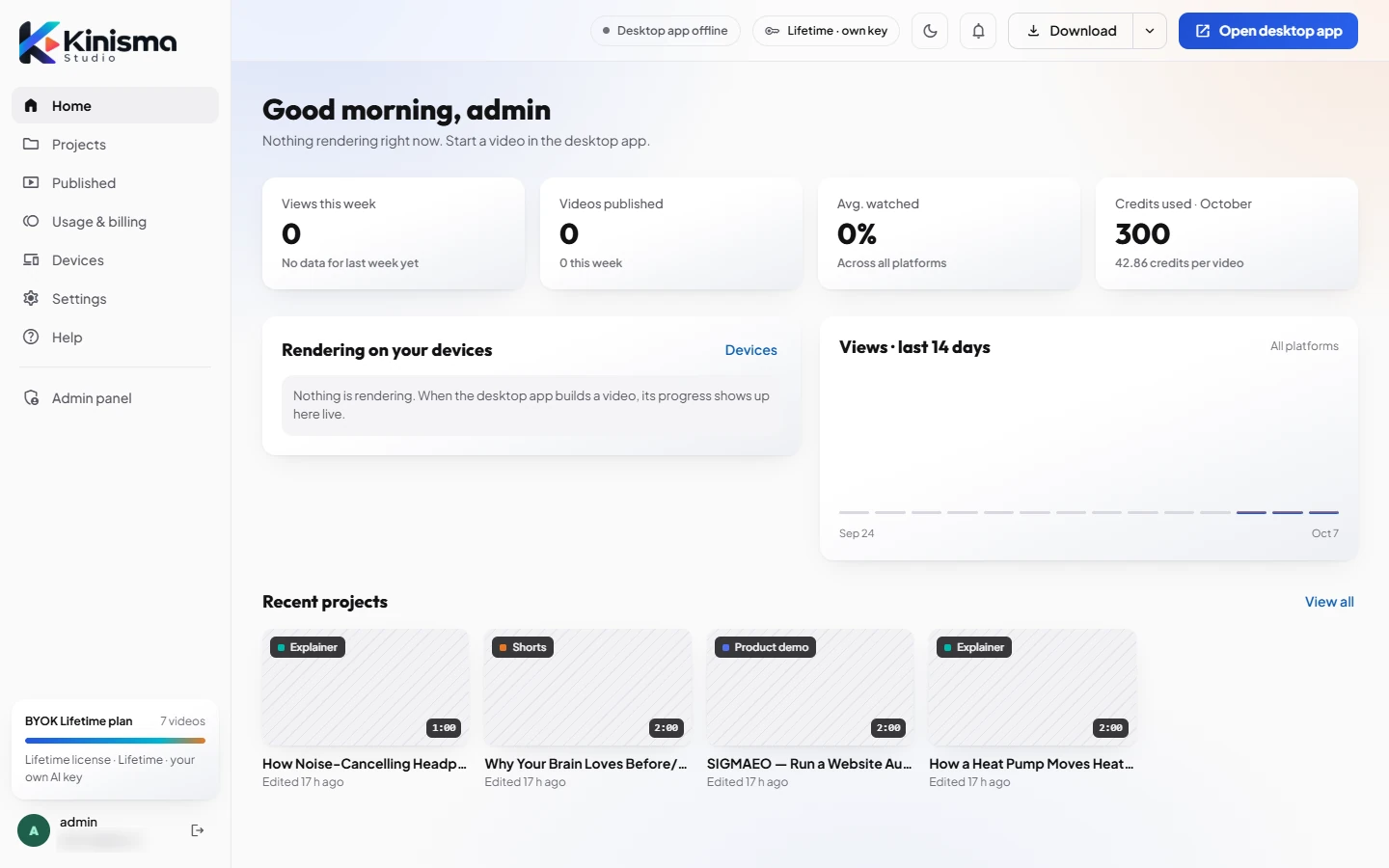Click the admin avatar circle
Screen dimensions: 1389x868
coord(34,830)
